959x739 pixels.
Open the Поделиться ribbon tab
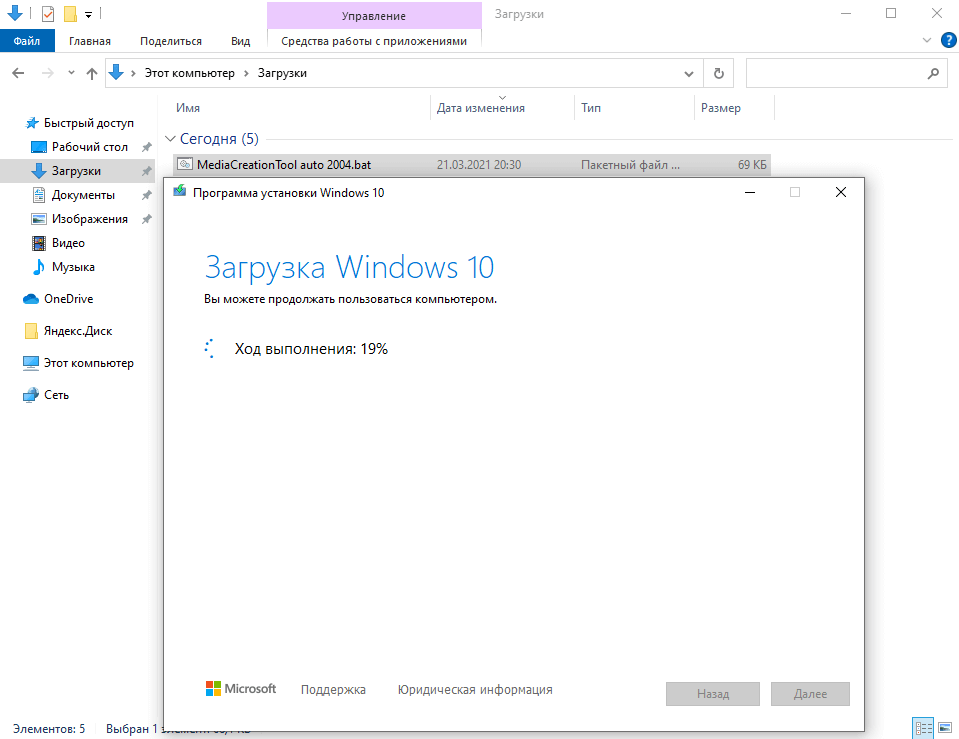point(171,41)
